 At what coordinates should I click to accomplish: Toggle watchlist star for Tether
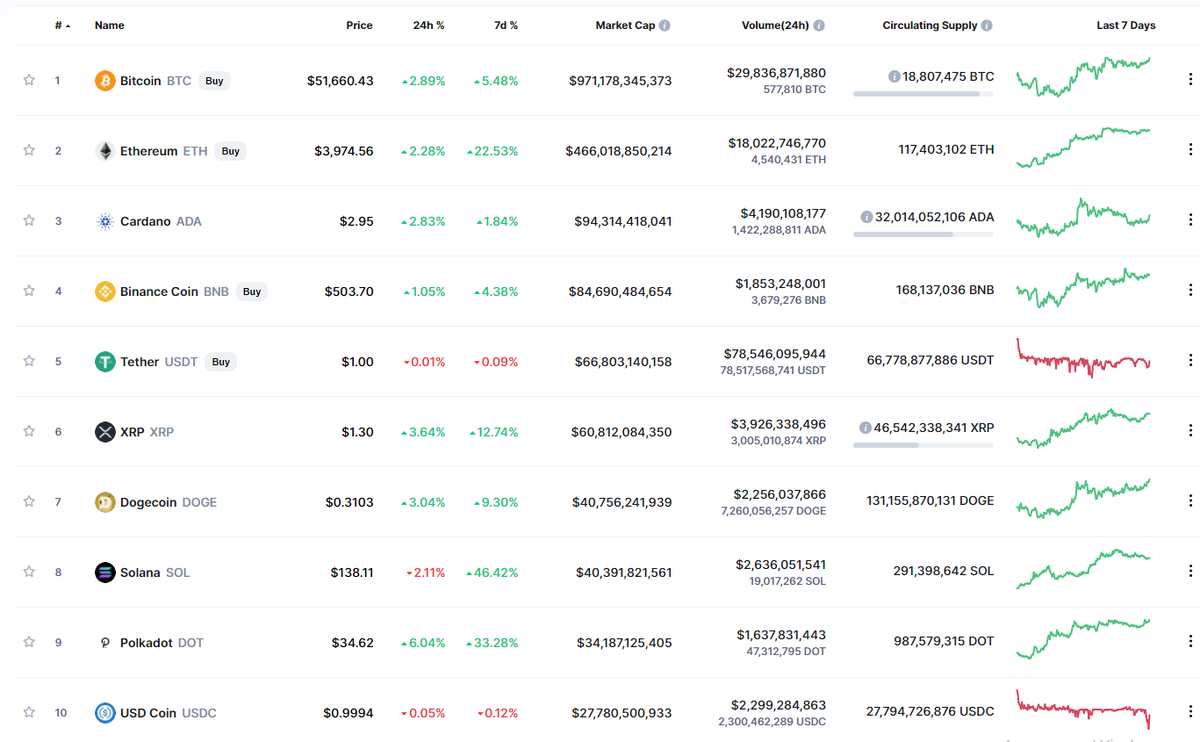pyautogui.click(x=29, y=361)
